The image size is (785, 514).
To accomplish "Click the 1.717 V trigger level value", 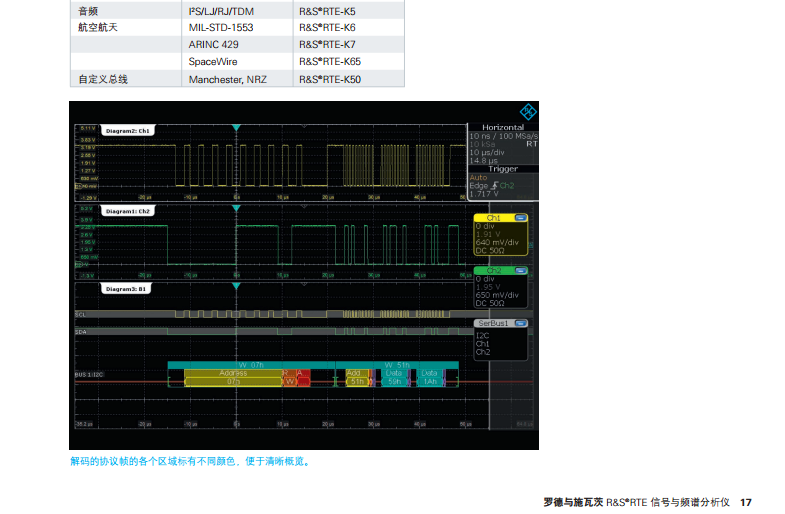I will pyautogui.click(x=484, y=194).
